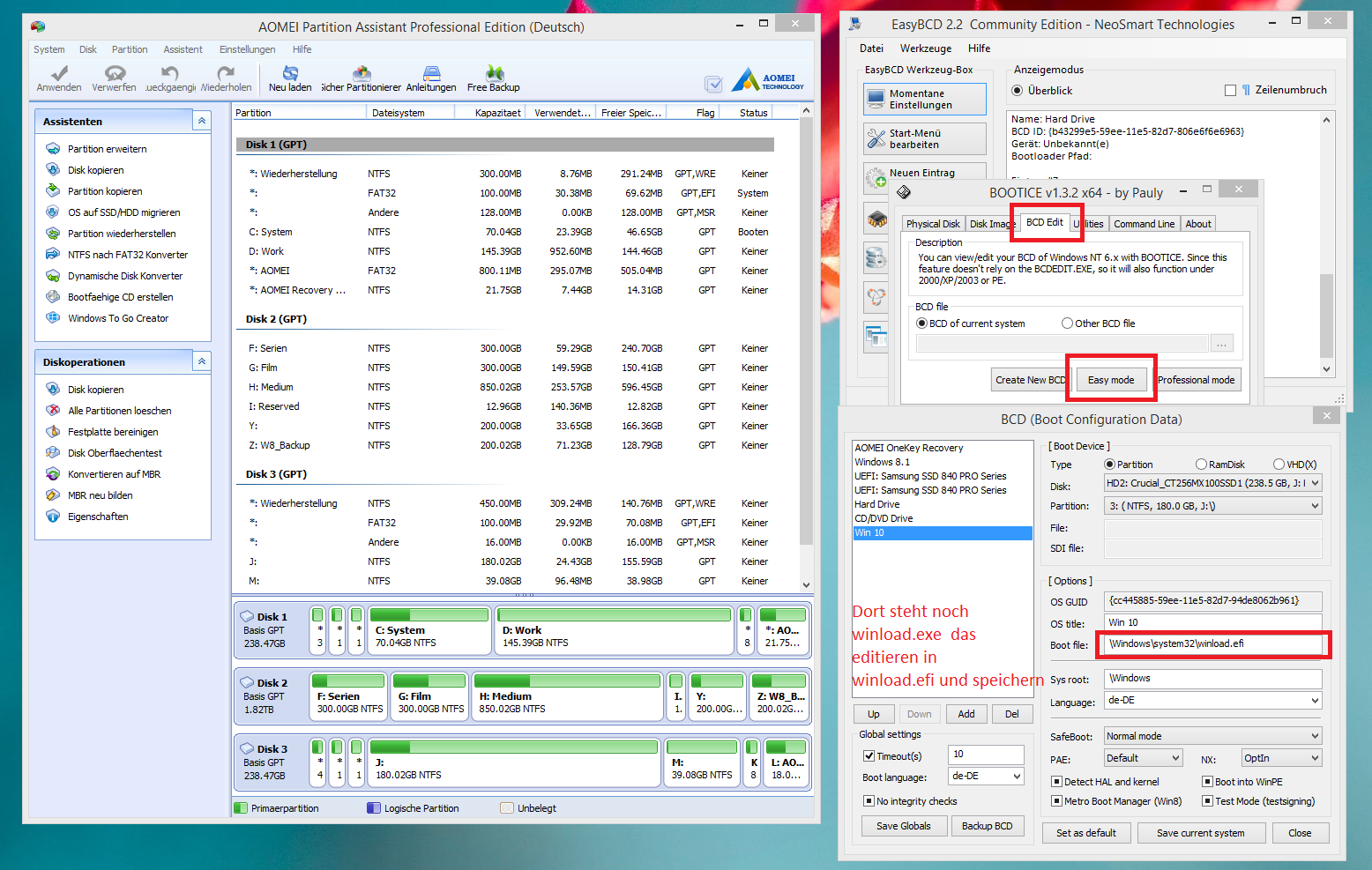Click Dynamische Disk Konverter icon

pyautogui.click(x=53, y=276)
